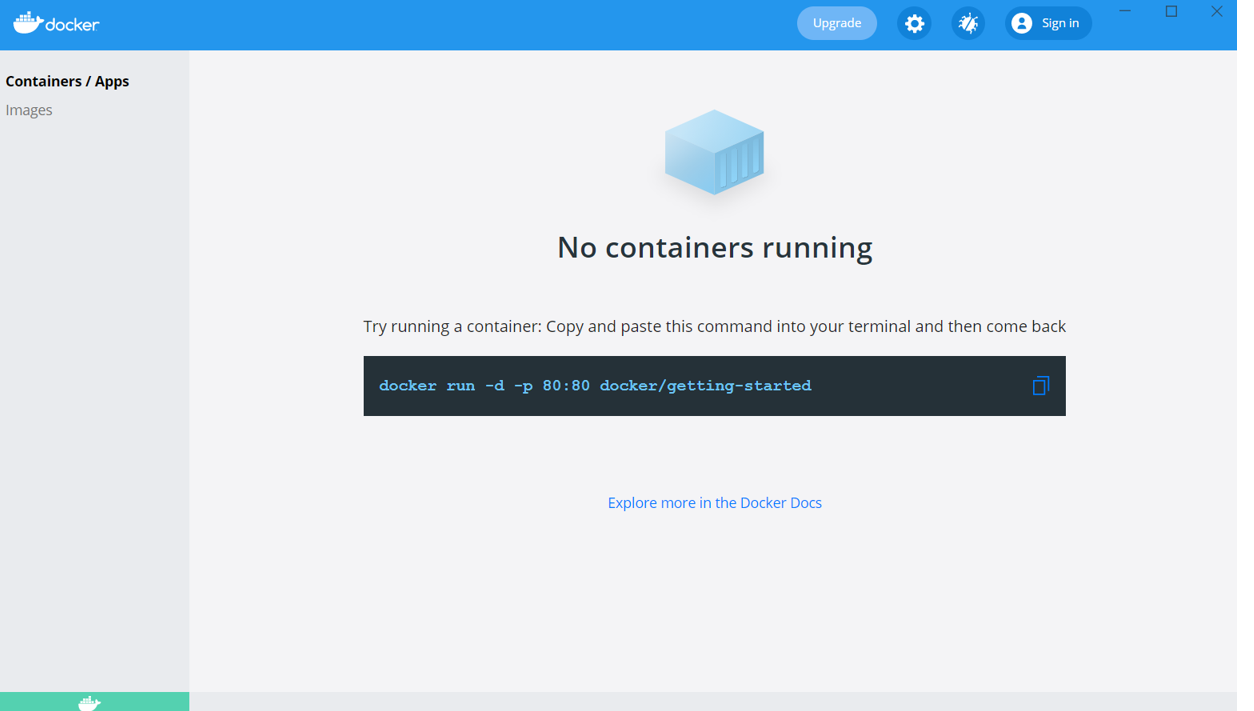Open Troubleshoot via the bug icon
The image size is (1254, 711).
968,23
